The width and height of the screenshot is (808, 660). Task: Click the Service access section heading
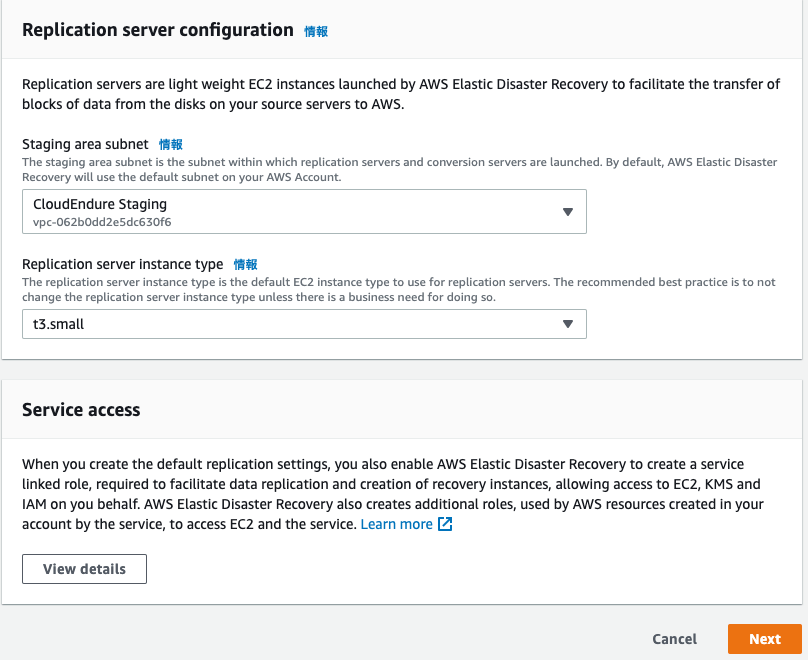(x=81, y=410)
